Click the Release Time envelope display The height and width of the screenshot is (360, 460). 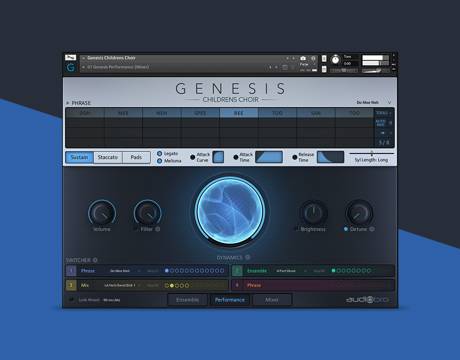pyautogui.click(x=330, y=157)
